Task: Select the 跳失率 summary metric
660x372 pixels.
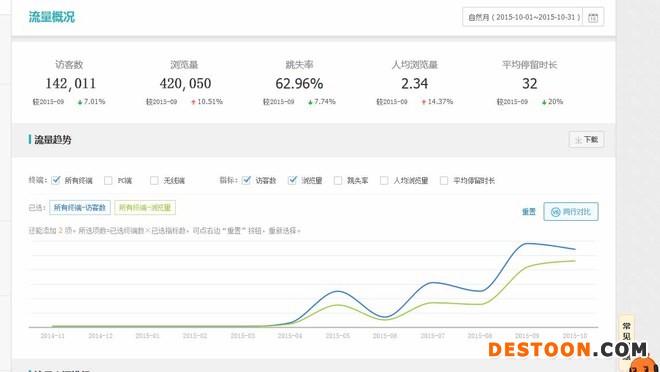Action: pos(299,82)
